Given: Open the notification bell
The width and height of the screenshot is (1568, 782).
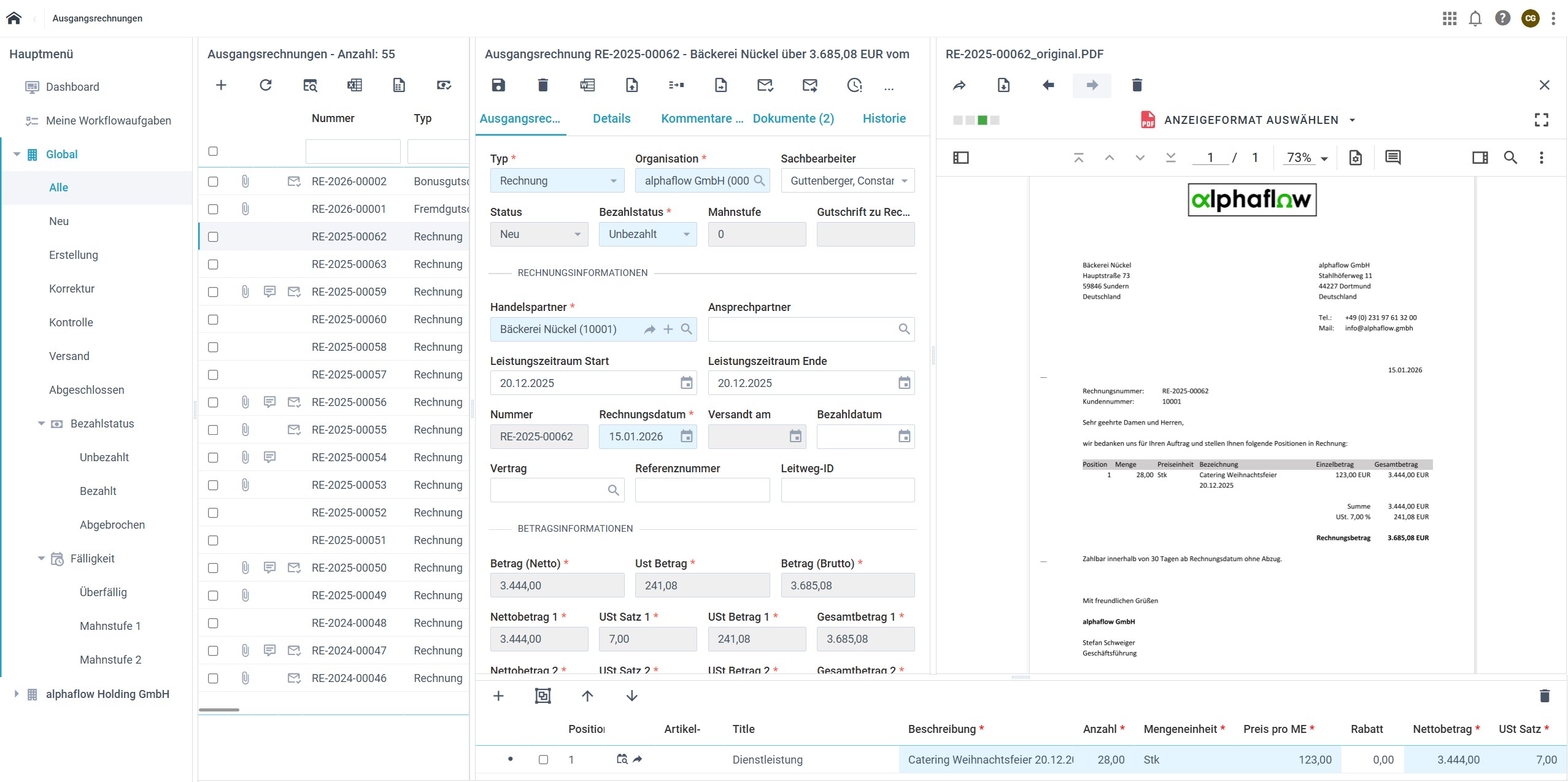Looking at the screenshot, I should pyautogui.click(x=1475, y=18).
